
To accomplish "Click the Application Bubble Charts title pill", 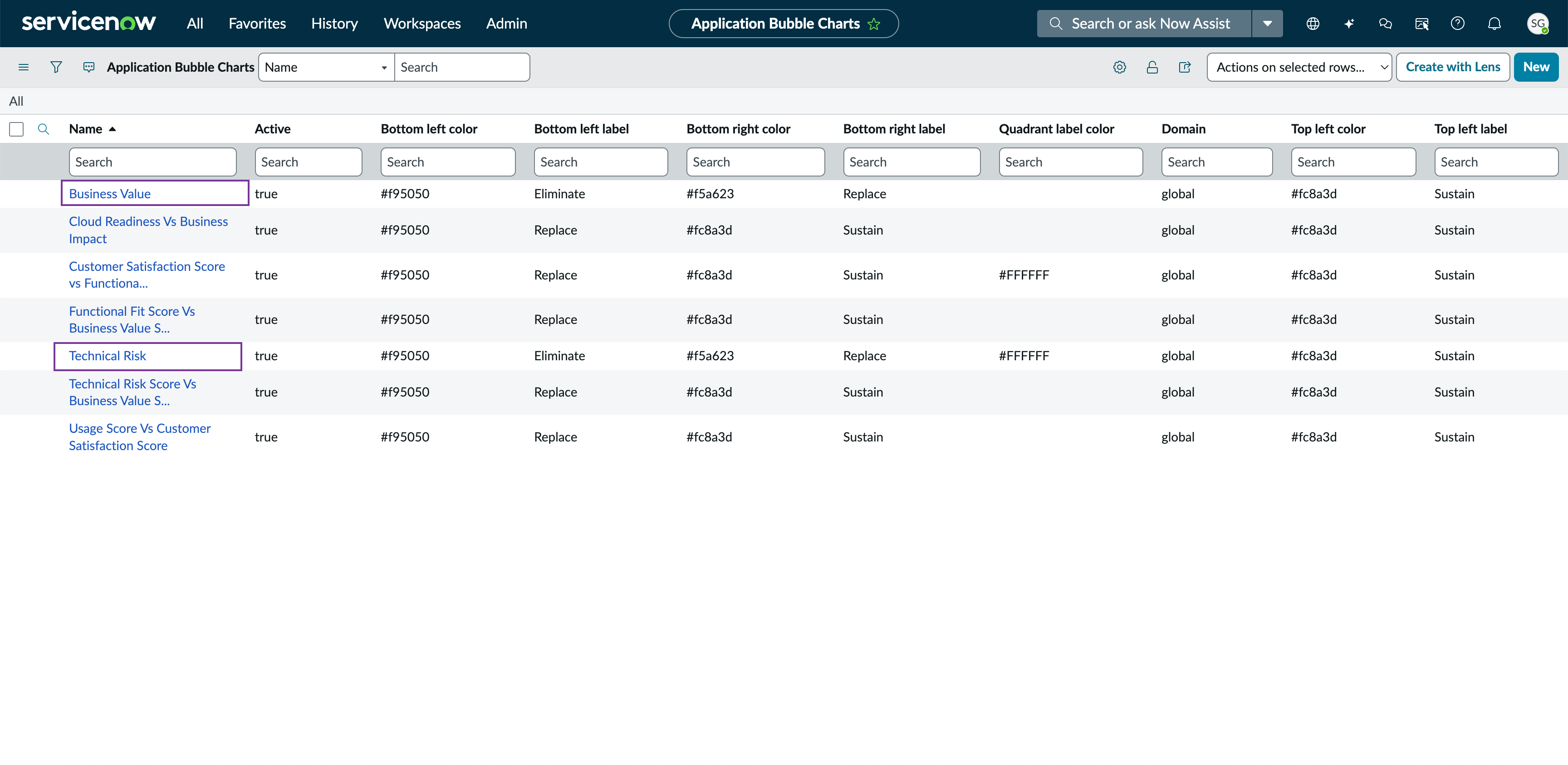I will (784, 24).
